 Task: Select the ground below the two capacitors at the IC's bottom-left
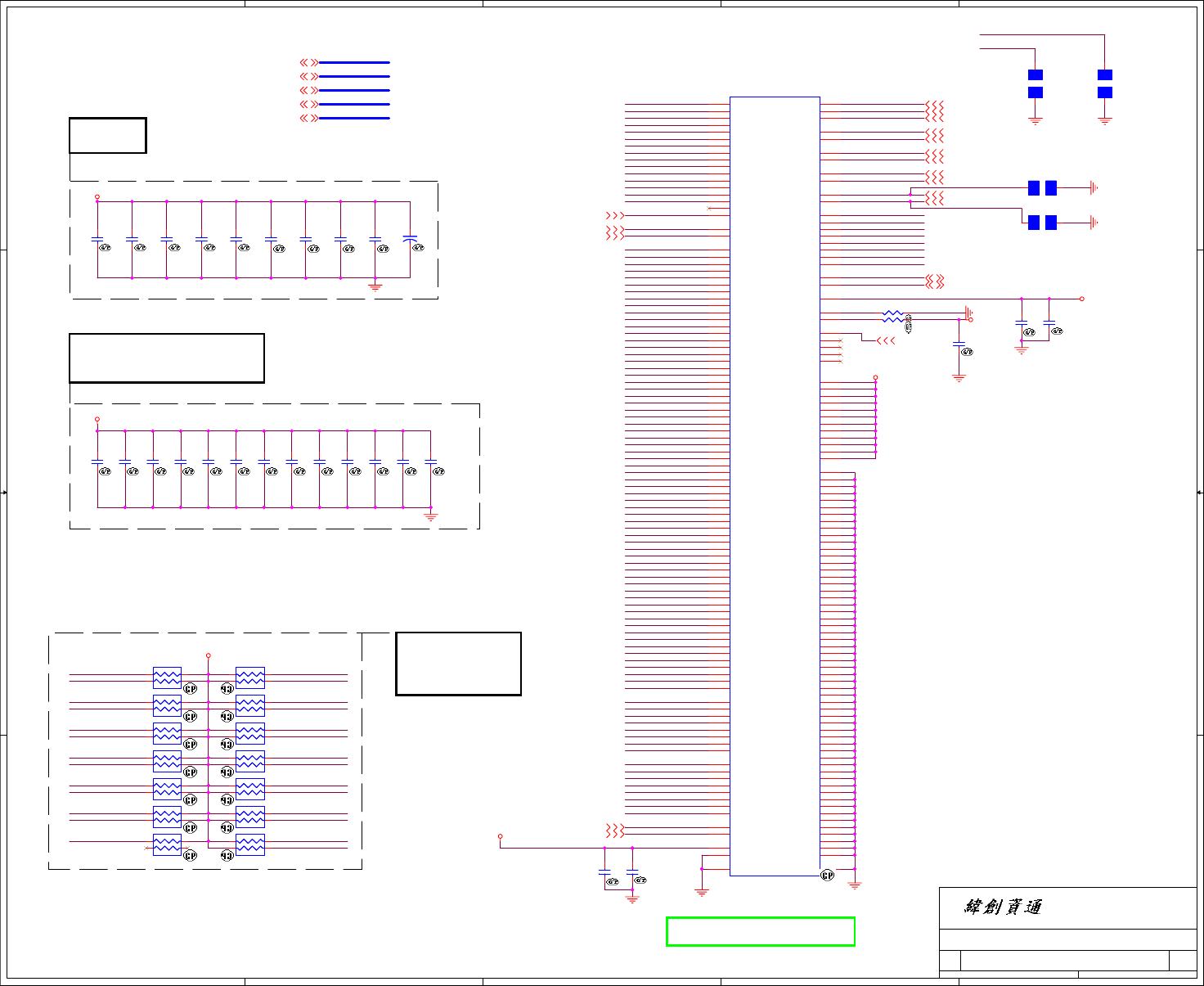point(632,898)
